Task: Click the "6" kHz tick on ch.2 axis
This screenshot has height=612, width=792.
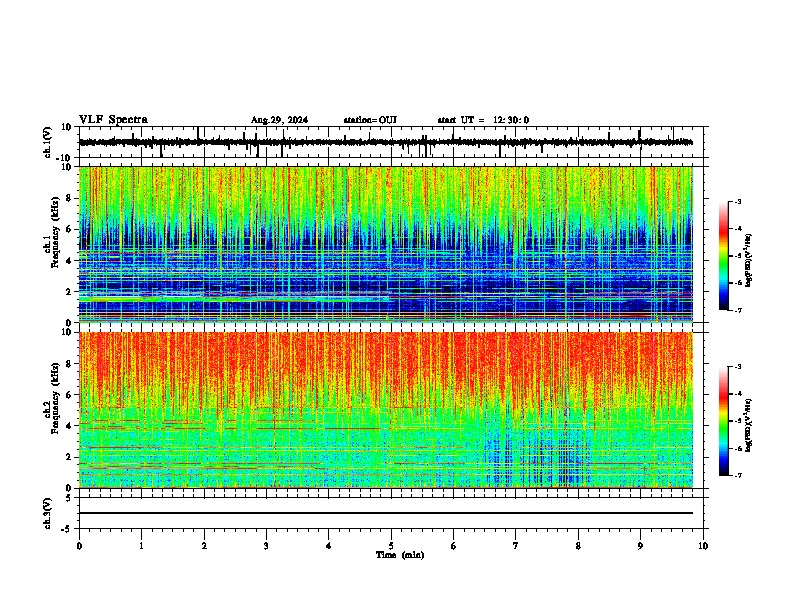Action: point(70,394)
